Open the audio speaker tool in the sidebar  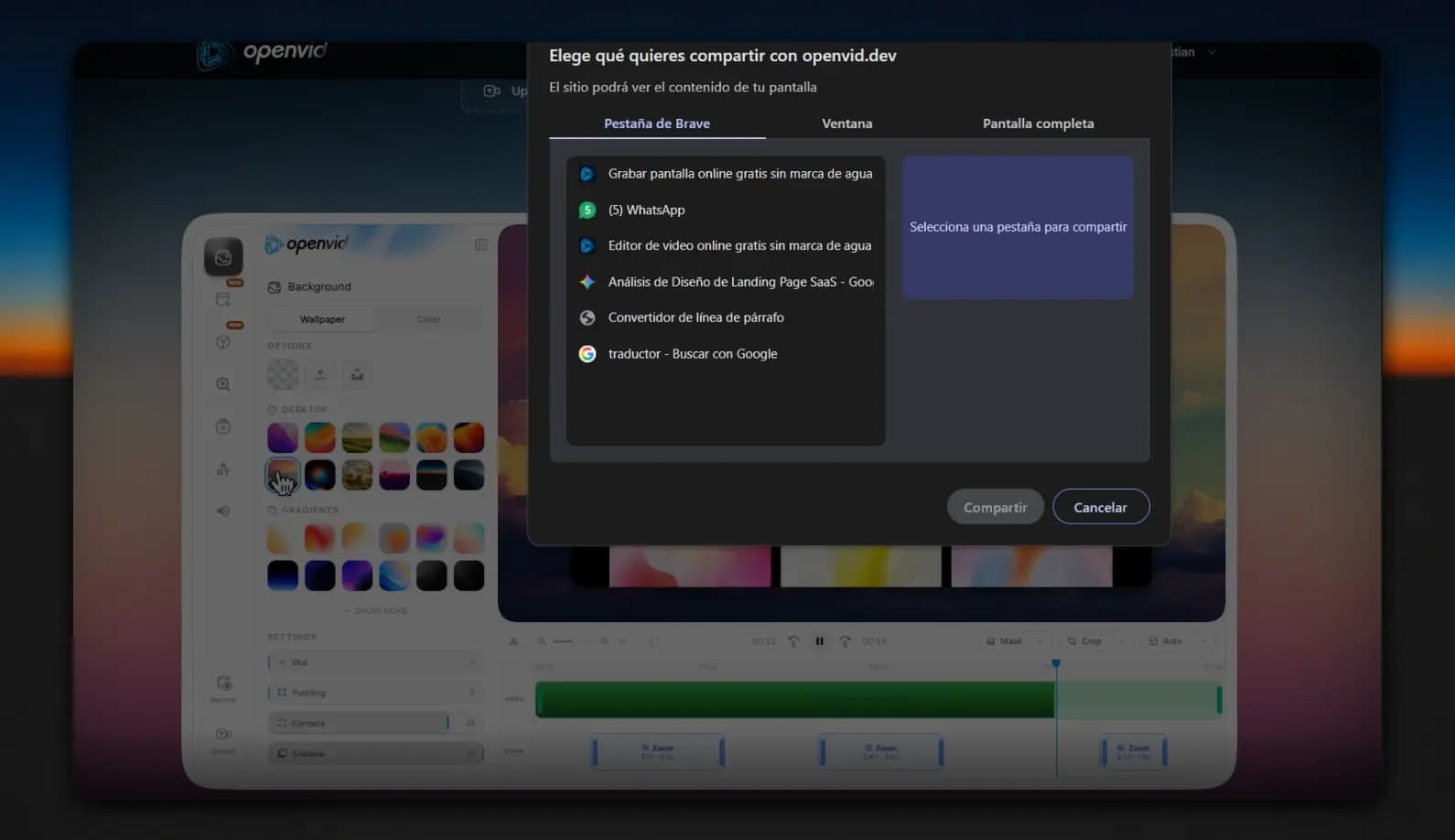click(222, 511)
